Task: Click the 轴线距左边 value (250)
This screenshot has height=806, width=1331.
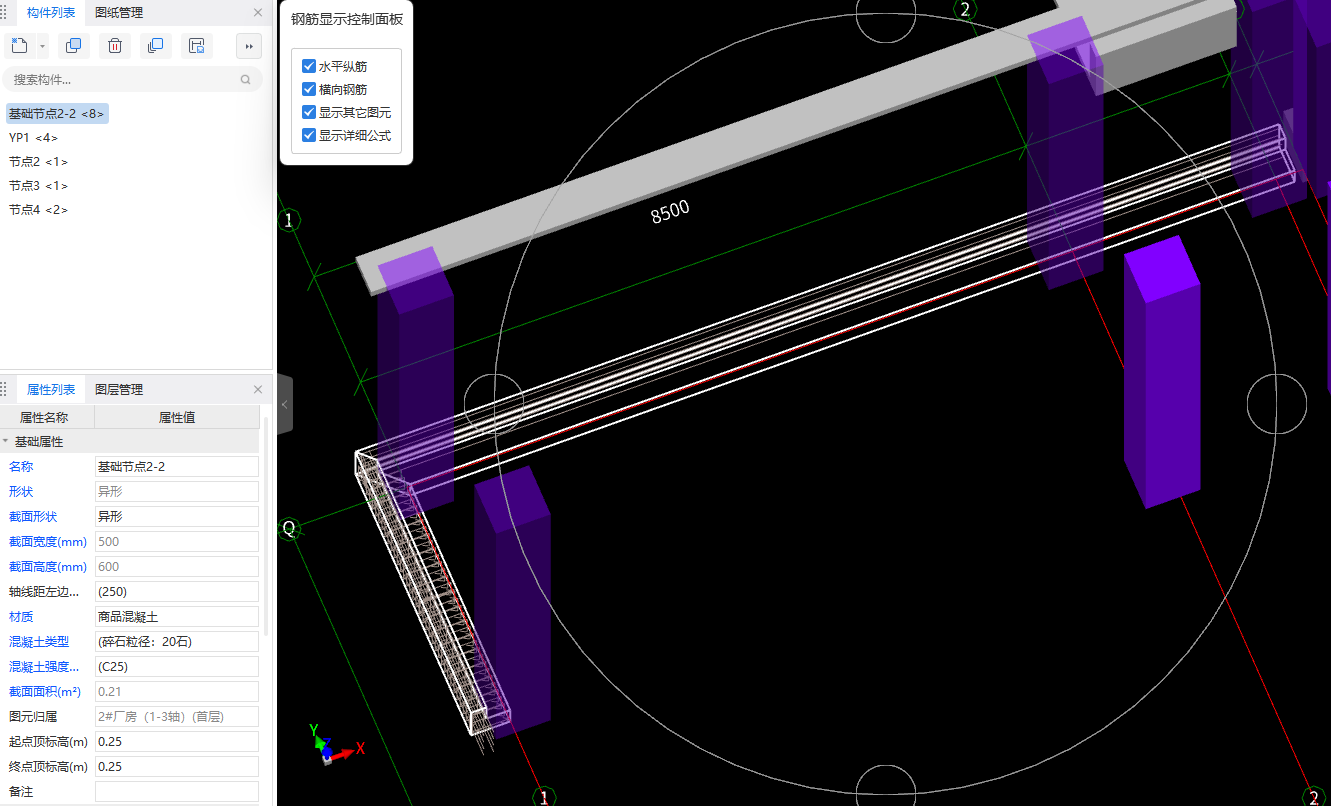Action: click(177, 591)
